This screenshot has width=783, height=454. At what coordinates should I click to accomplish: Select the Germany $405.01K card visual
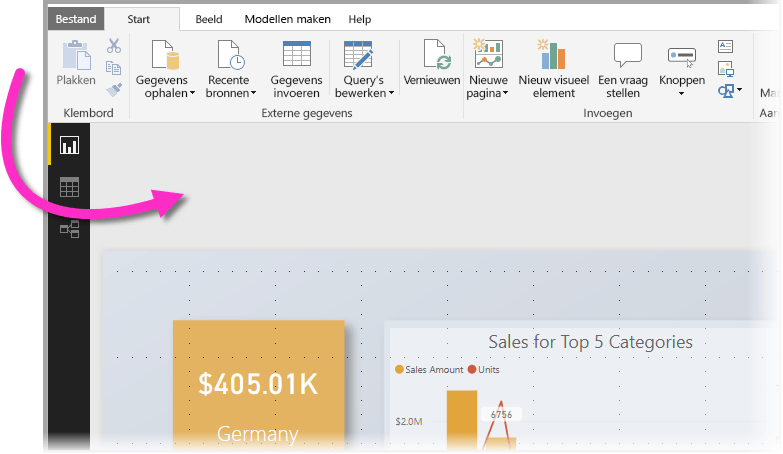[259, 386]
